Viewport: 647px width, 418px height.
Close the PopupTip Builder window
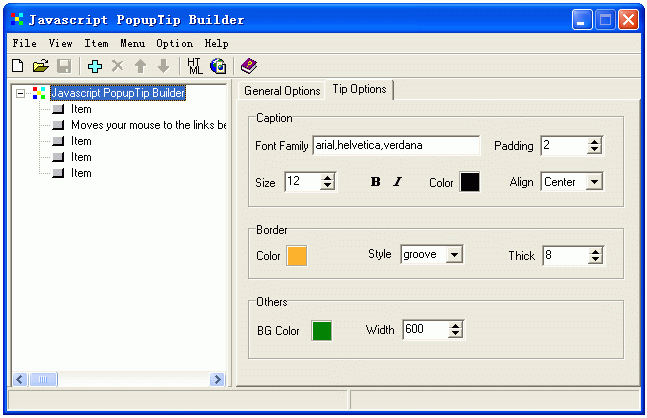coord(628,19)
